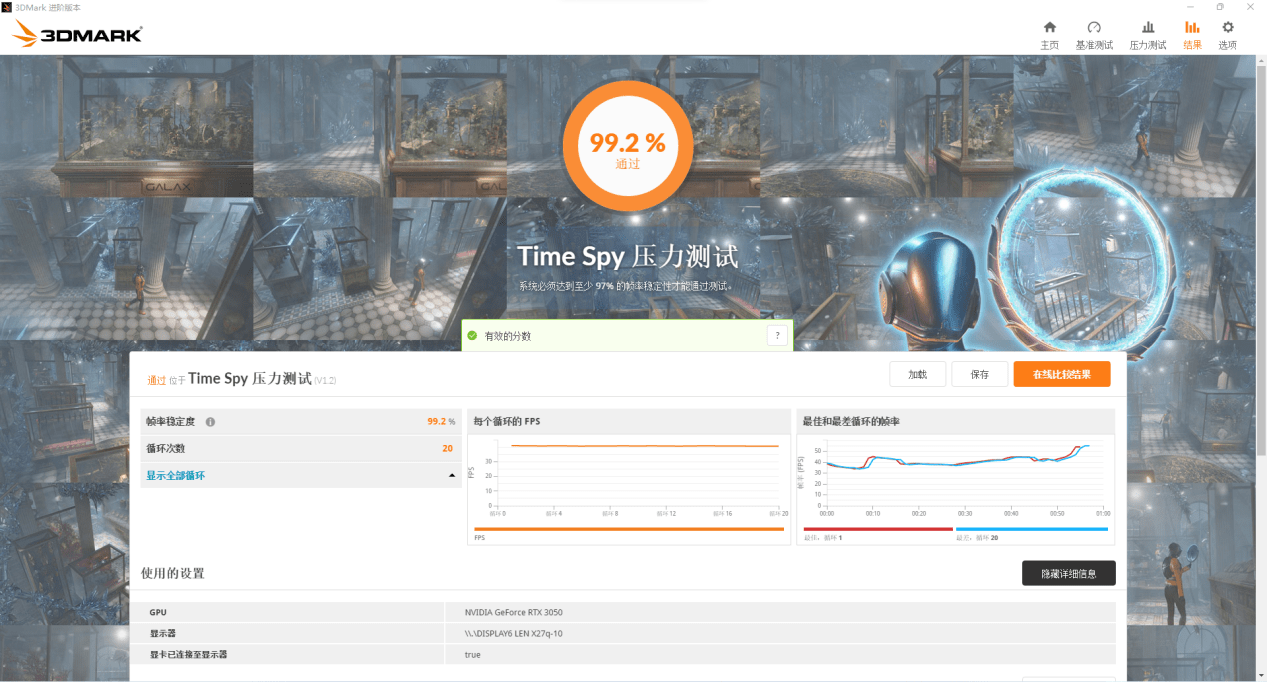Click the 加载 button
This screenshot has height=682, width=1267.
917,373
